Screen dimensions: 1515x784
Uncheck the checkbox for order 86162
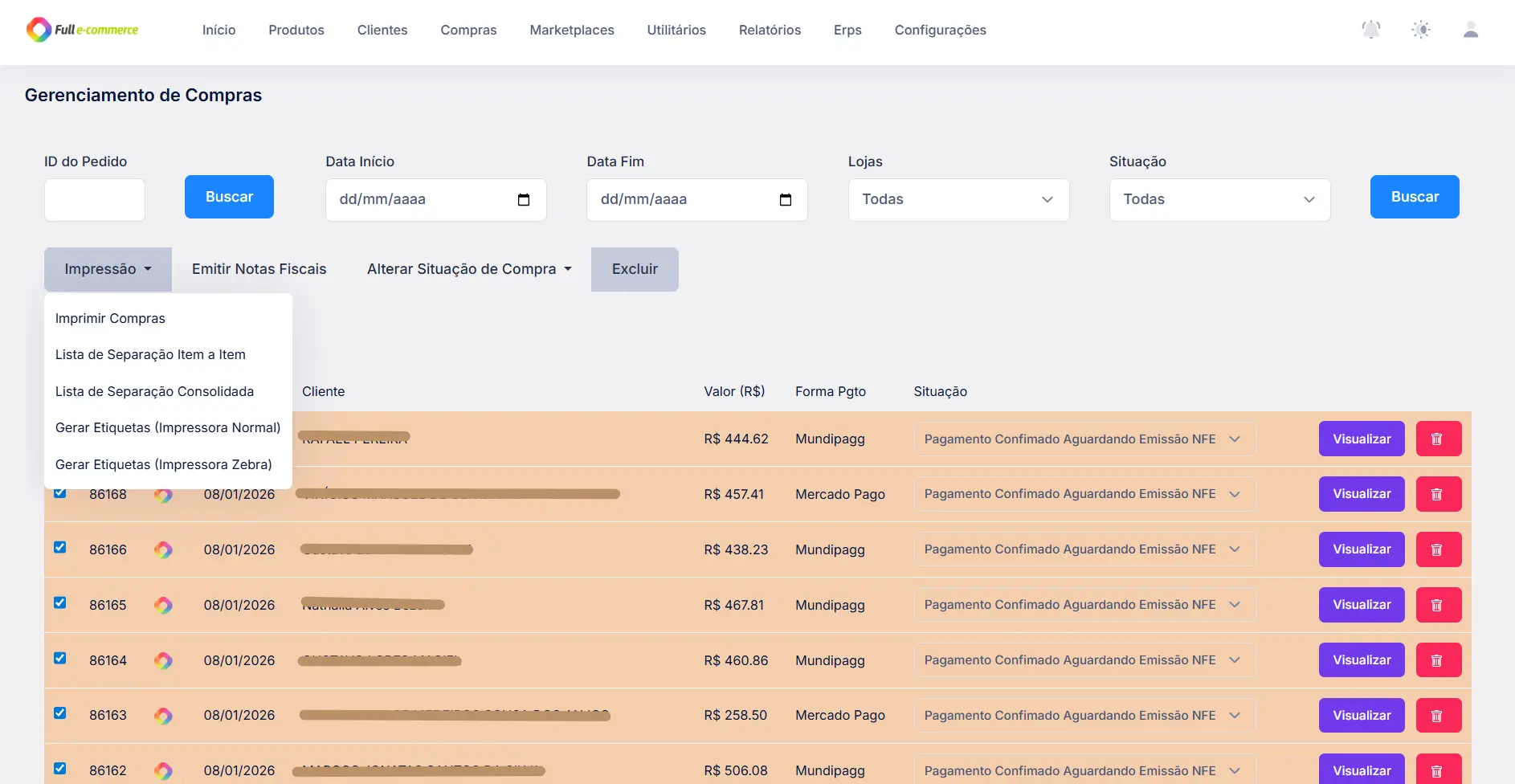tap(60, 769)
